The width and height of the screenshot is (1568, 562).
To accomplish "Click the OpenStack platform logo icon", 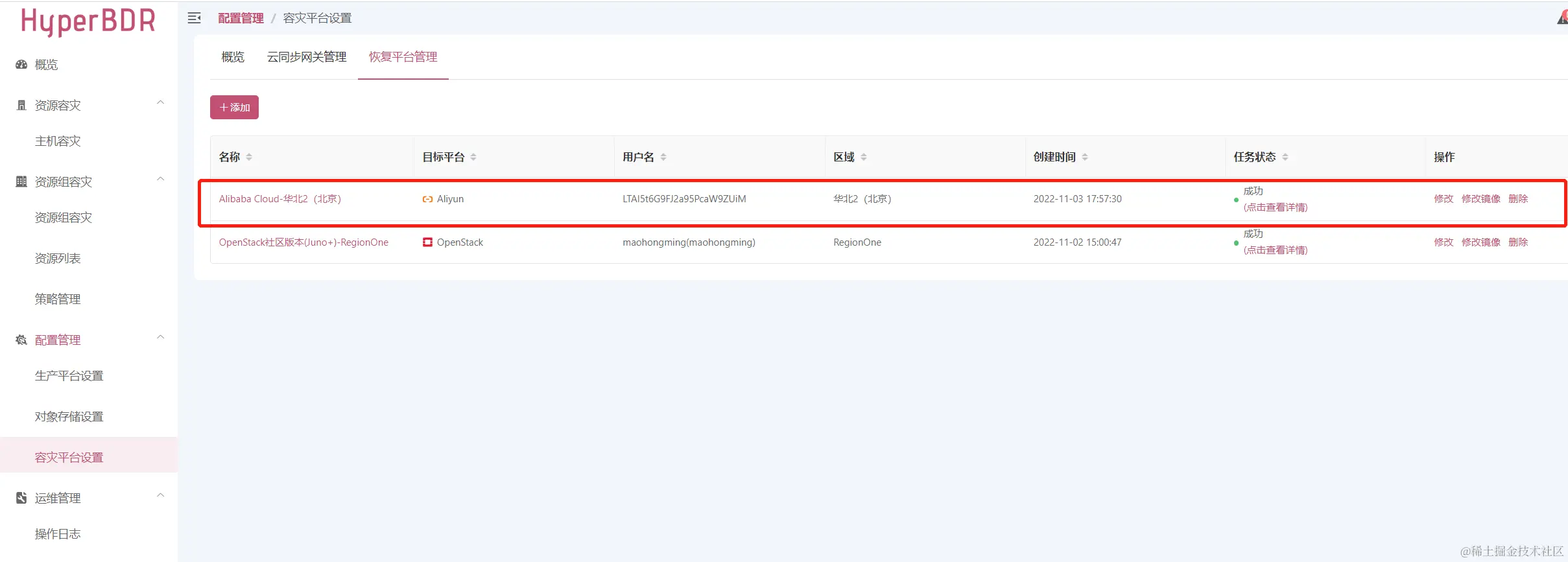I will (427, 242).
